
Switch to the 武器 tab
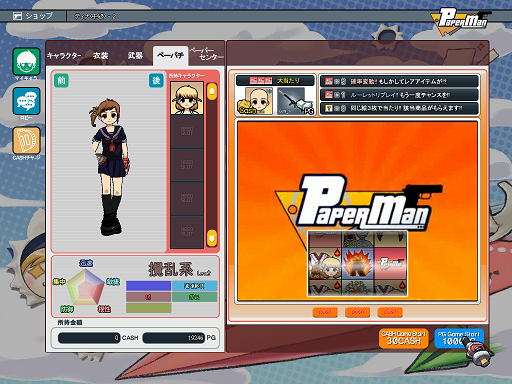click(x=135, y=56)
